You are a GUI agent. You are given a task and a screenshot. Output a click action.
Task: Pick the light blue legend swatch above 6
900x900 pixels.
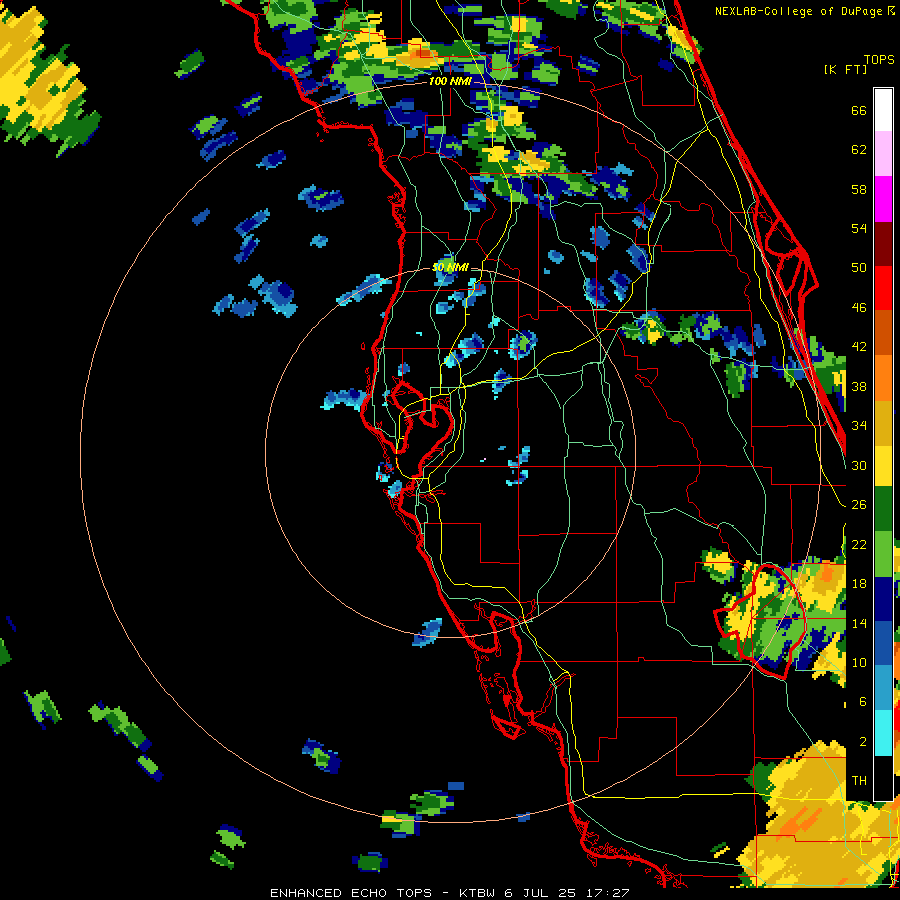pos(883,688)
